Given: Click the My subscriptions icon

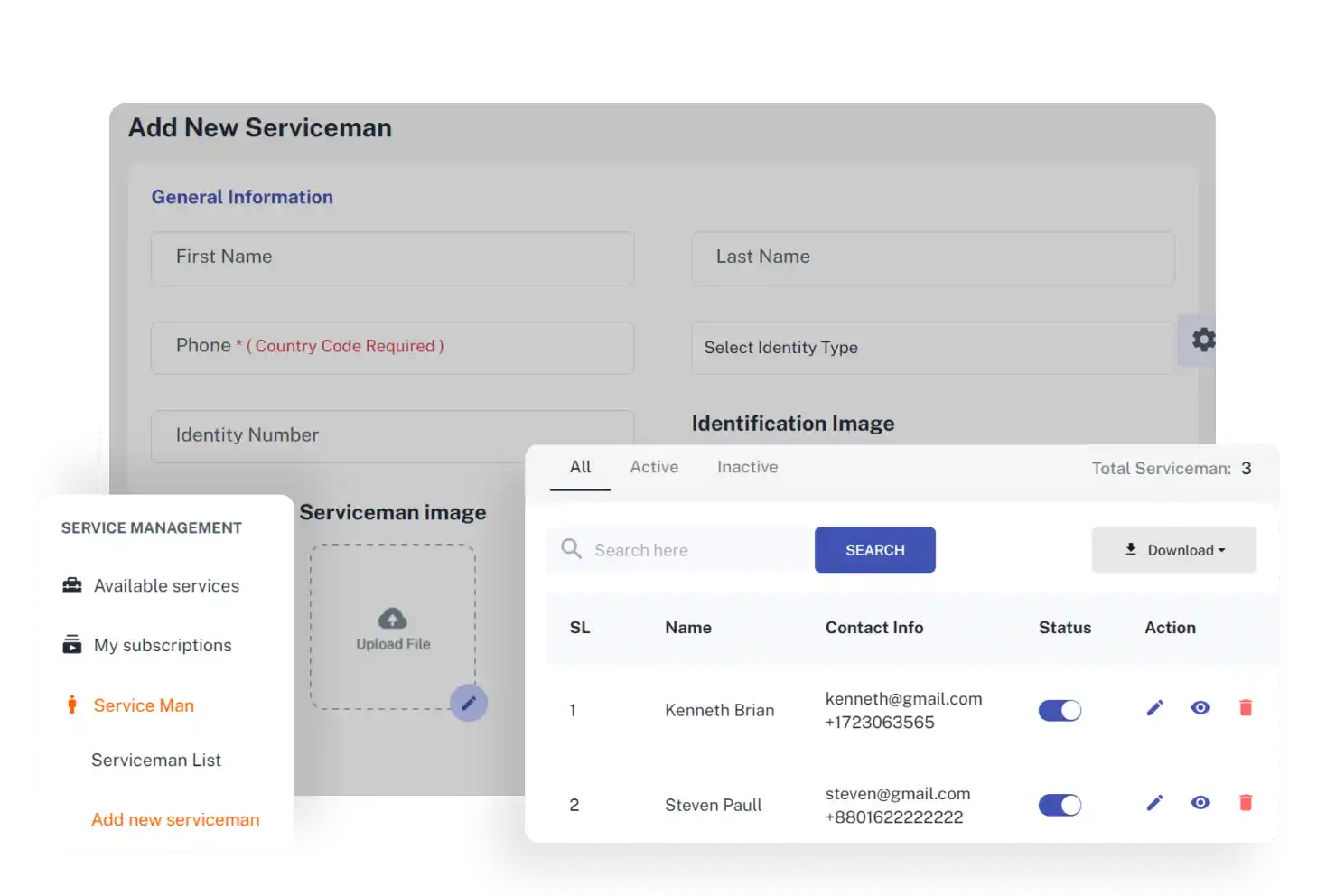Looking at the screenshot, I should click(72, 644).
